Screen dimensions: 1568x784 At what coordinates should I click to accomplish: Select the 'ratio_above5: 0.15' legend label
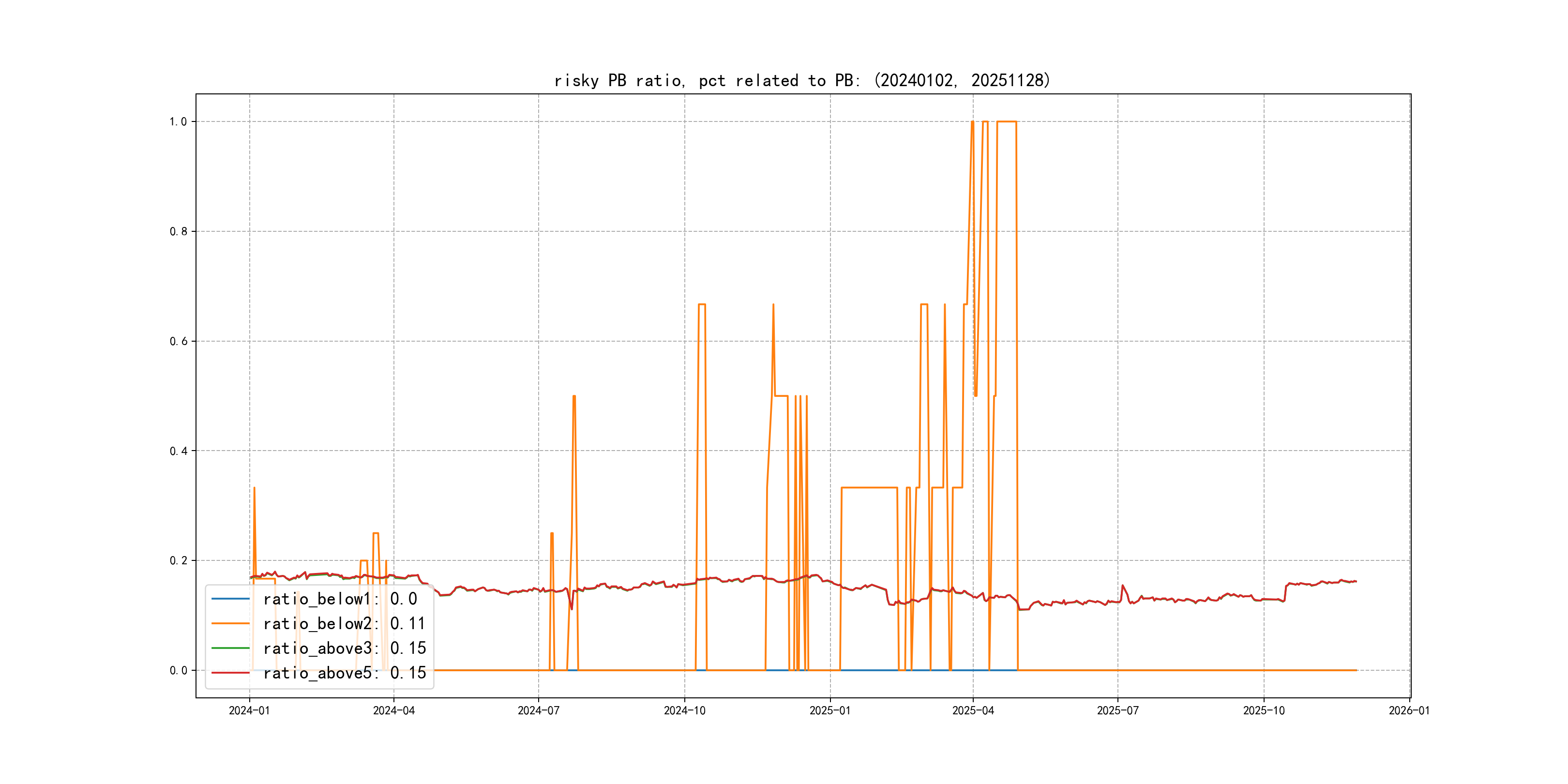click(345, 673)
